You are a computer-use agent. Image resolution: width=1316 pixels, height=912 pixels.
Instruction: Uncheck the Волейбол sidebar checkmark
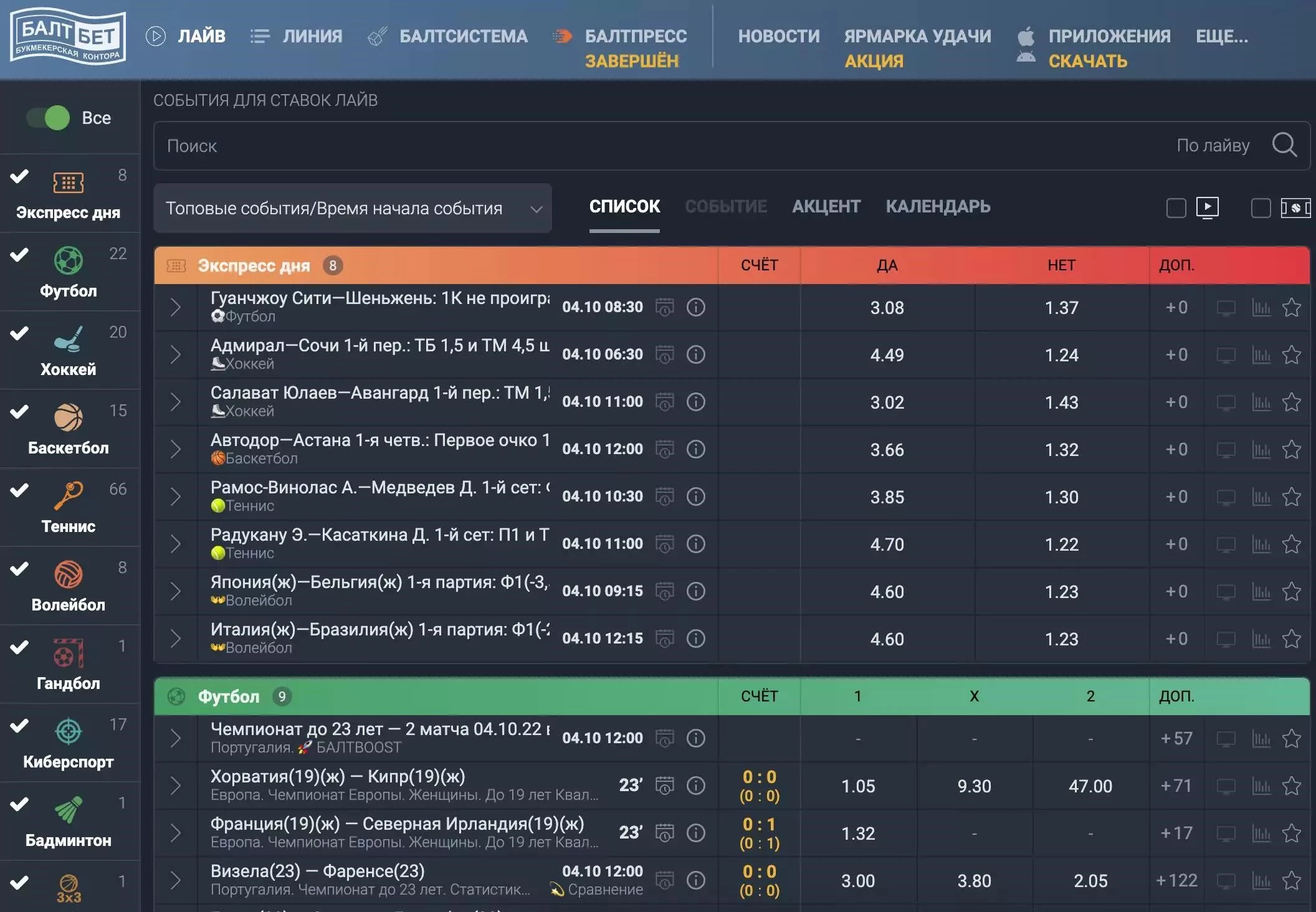coord(19,568)
